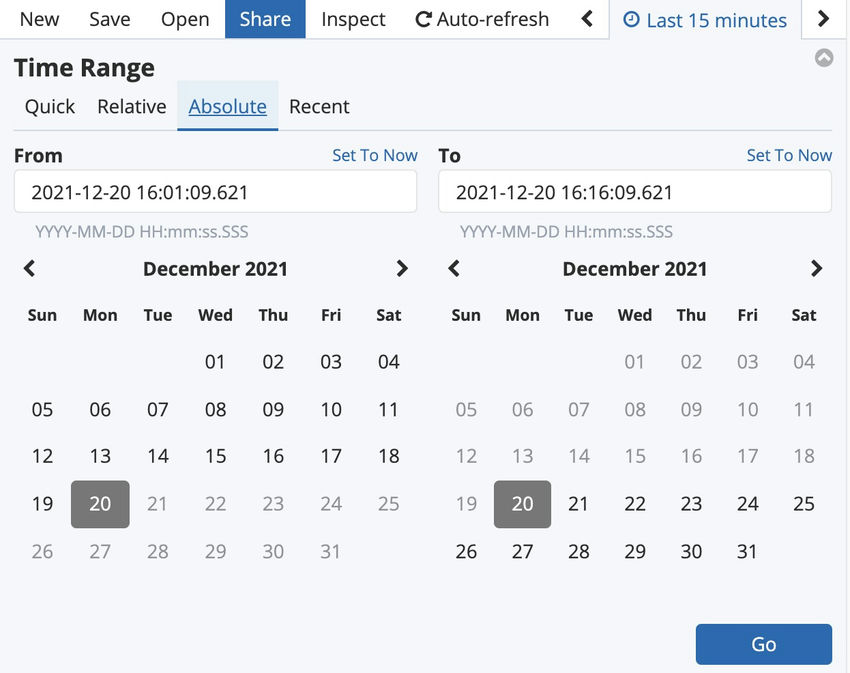Click the From date input field
Screen dimensions: 850x673
215,192
